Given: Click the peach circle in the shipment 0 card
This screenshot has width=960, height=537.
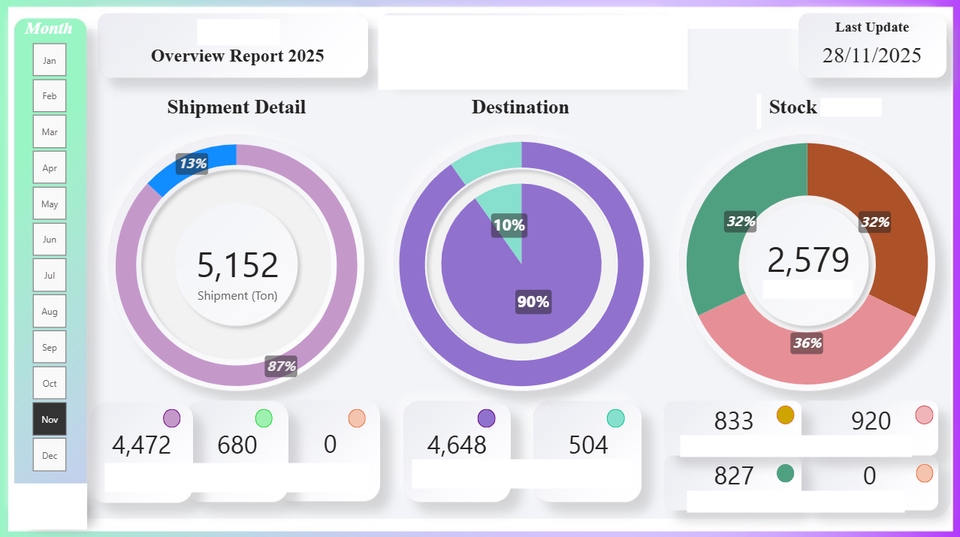Looking at the screenshot, I should [357, 418].
